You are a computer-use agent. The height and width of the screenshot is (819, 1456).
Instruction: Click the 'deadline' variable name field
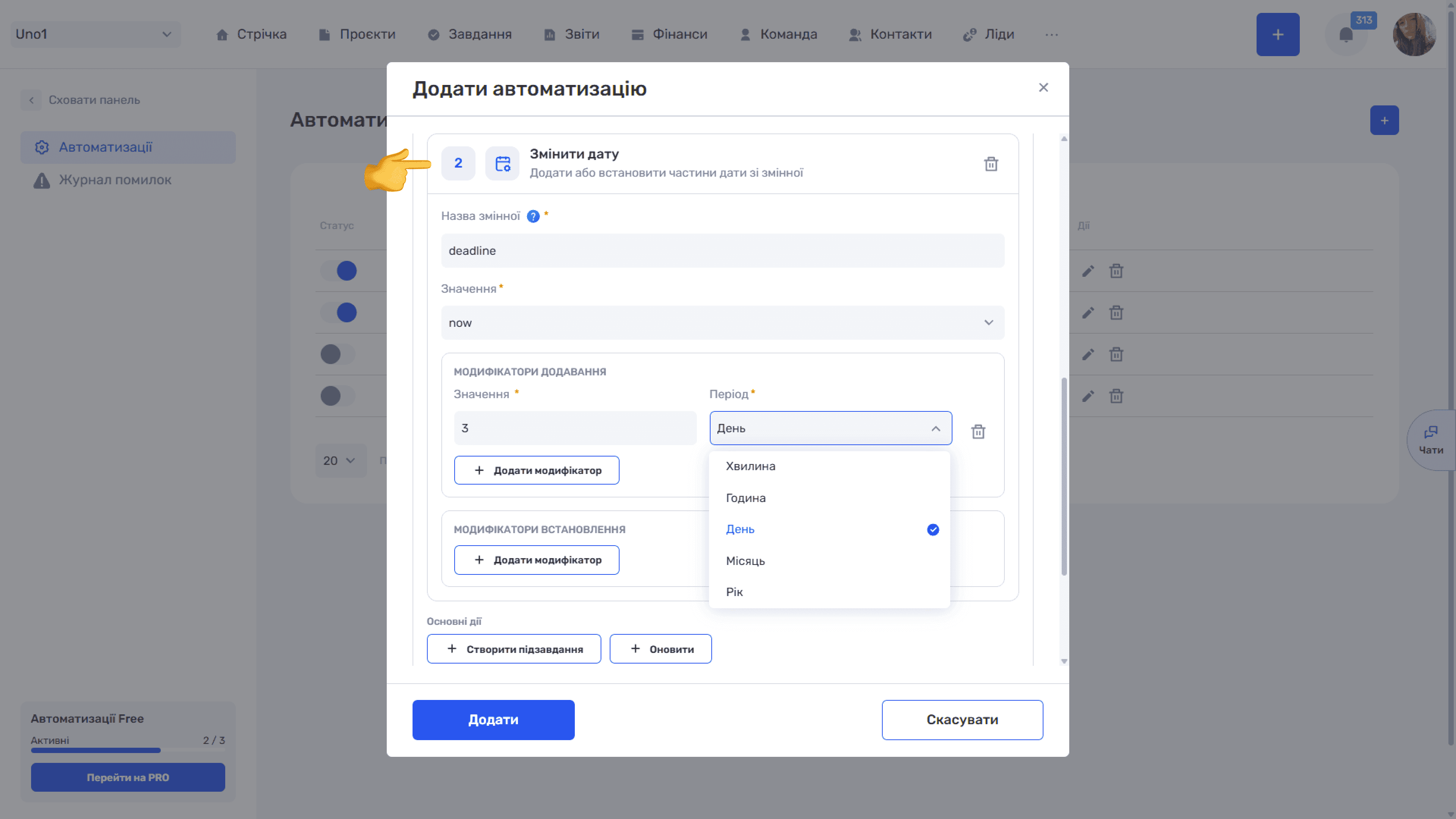722,250
